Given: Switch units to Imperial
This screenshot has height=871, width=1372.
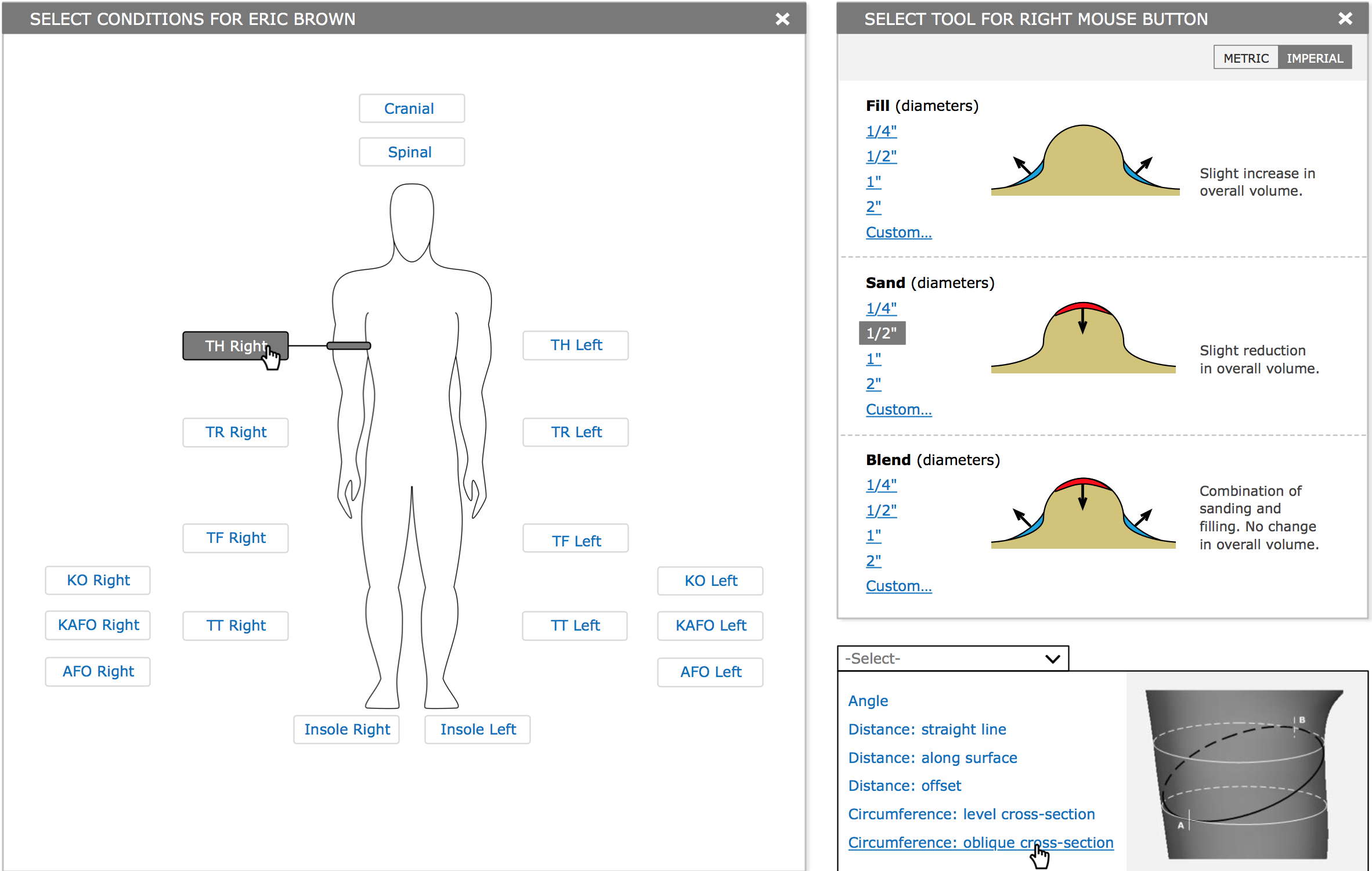Looking at the screenshot, I should [1314, 58].
